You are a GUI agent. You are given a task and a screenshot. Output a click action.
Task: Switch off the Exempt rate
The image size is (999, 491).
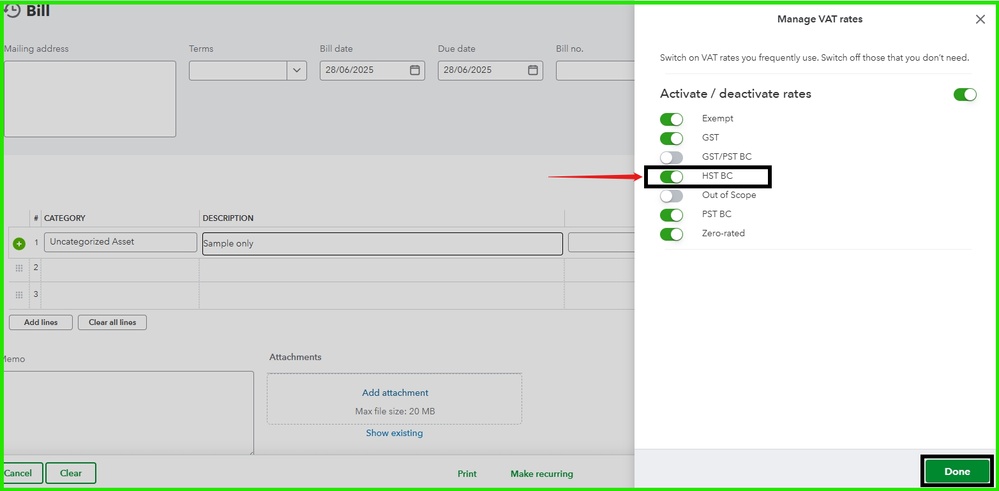pyautogui.click(x=672, y=119)
